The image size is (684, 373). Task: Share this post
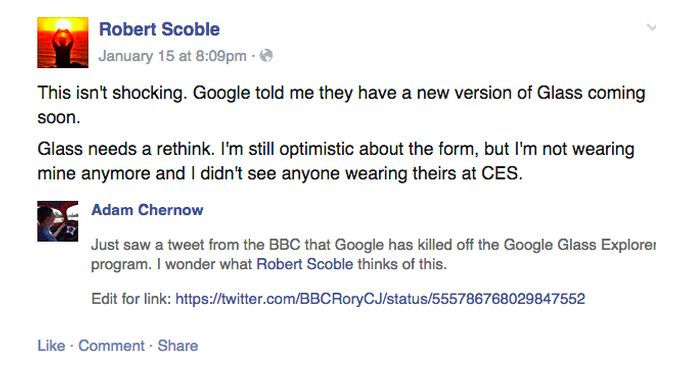(178, 346)
